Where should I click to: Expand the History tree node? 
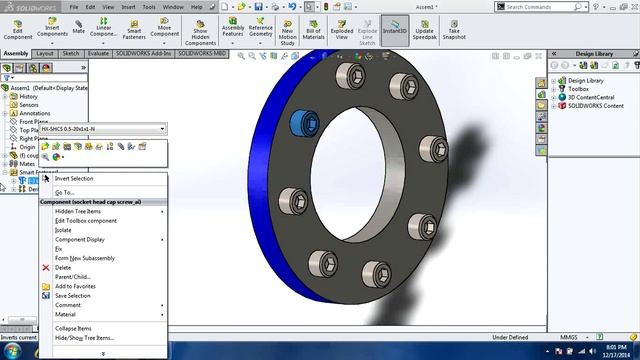5,97
